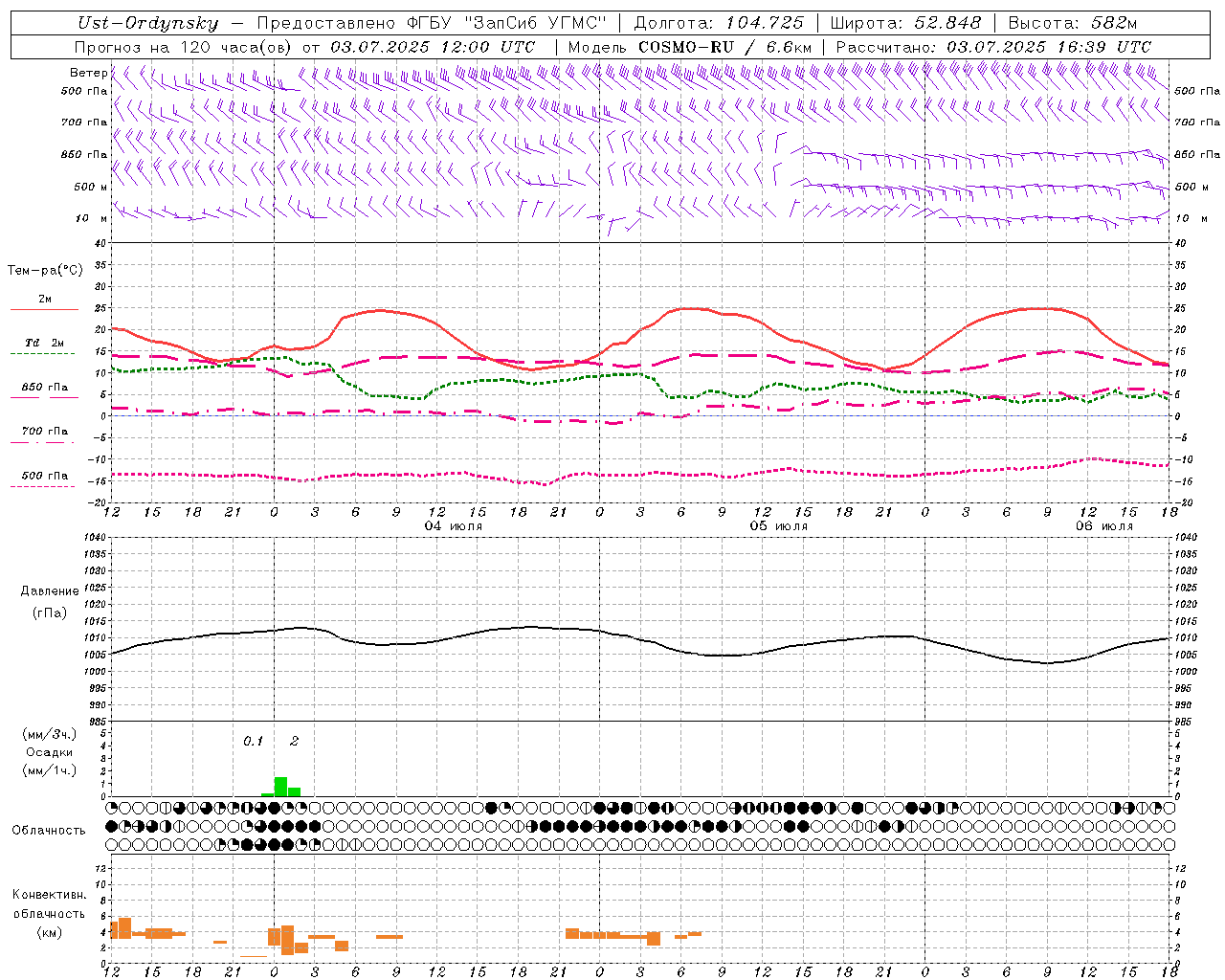Click the 'Осадки' precipitation label
The image size is (1225, 980).
(x=49, y=752)
